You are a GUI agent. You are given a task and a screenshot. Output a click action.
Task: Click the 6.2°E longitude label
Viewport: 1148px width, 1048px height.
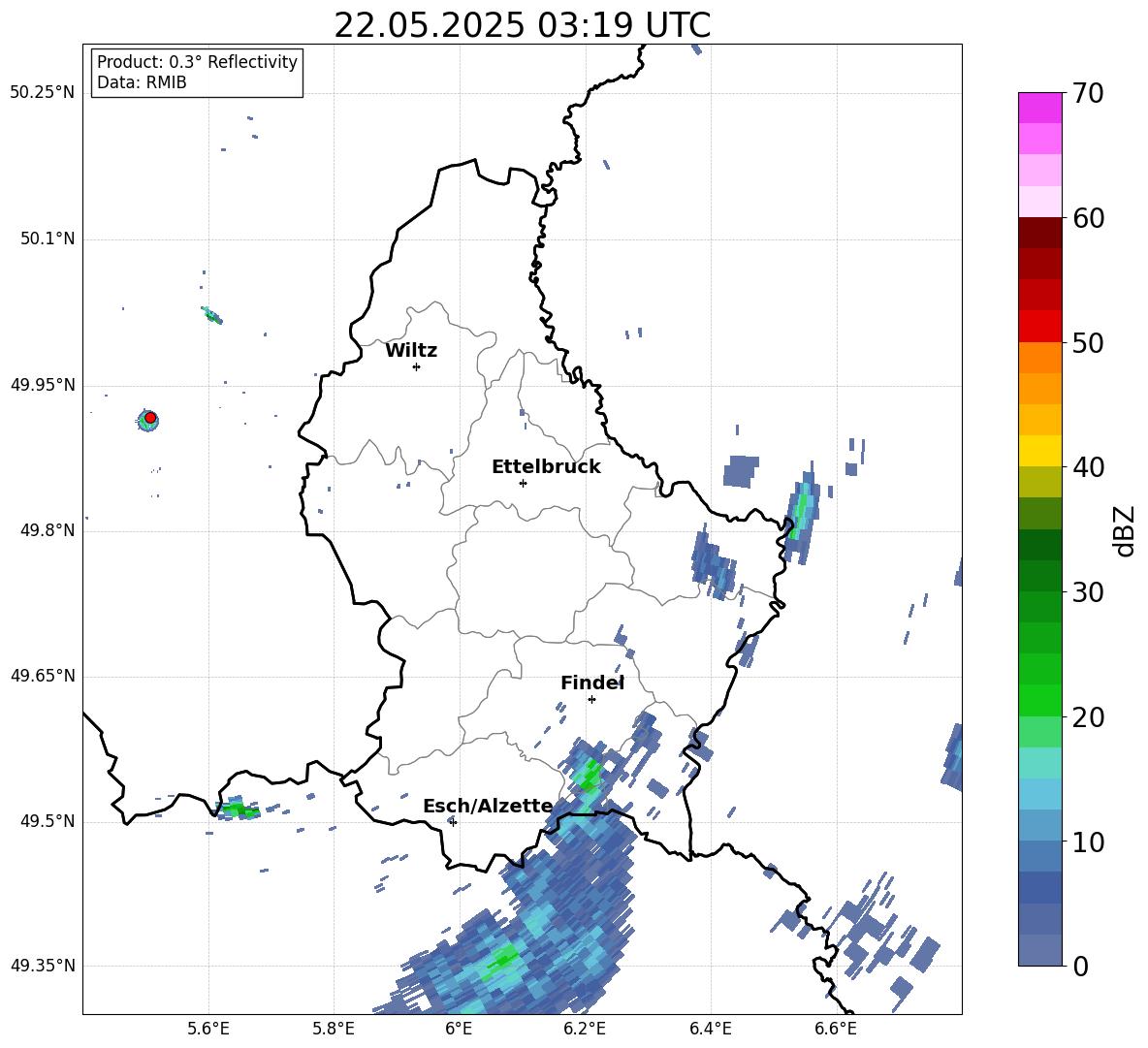(585, 1029)
